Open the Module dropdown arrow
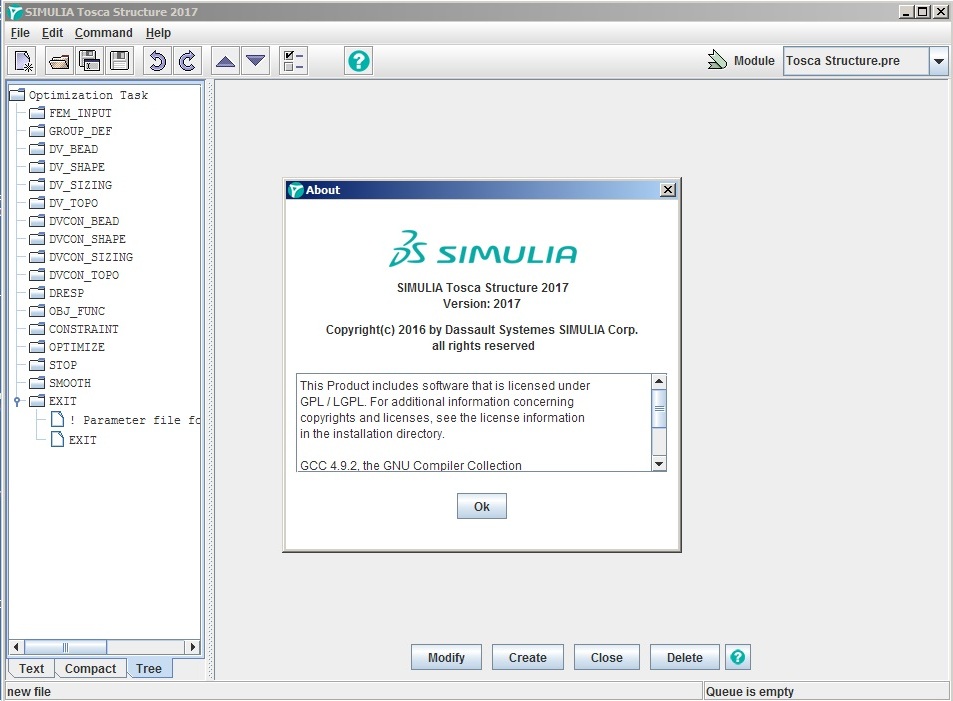 938,61
